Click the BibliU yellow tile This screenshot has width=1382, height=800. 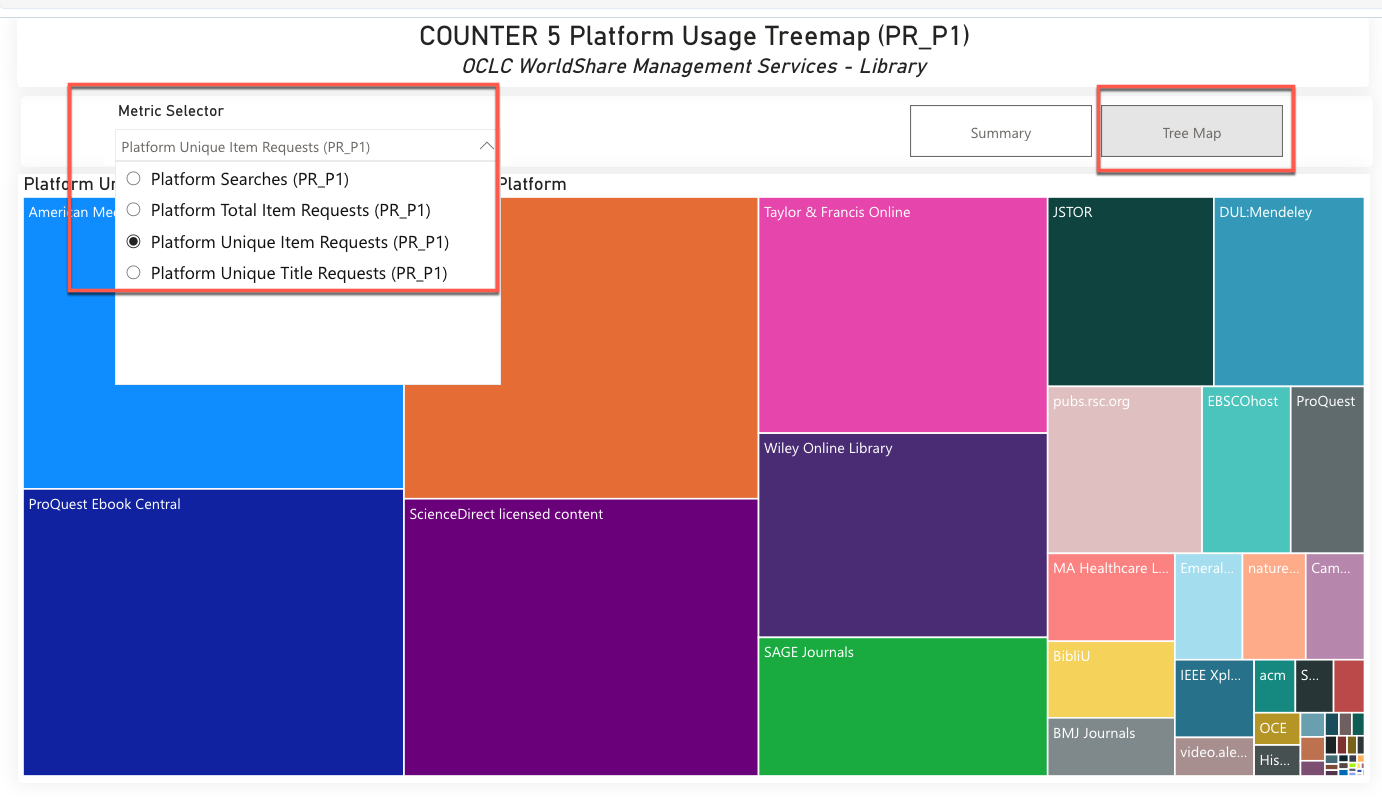[x=1111, y=680]
